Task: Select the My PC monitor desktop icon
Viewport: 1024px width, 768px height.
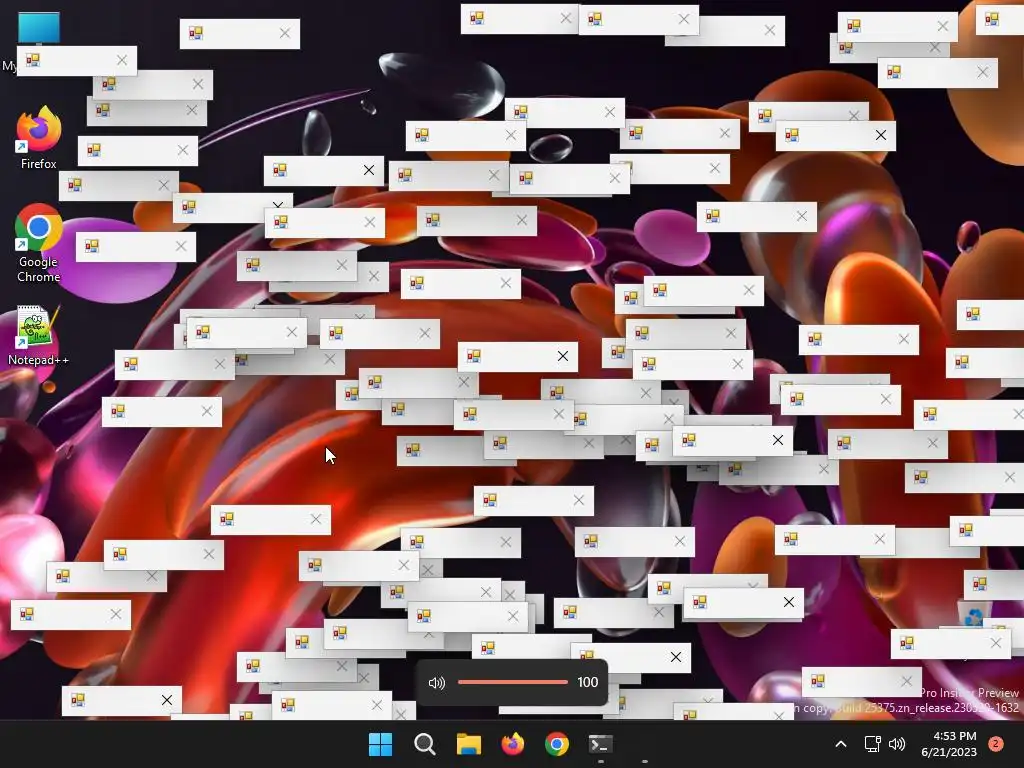Action: 39,28
